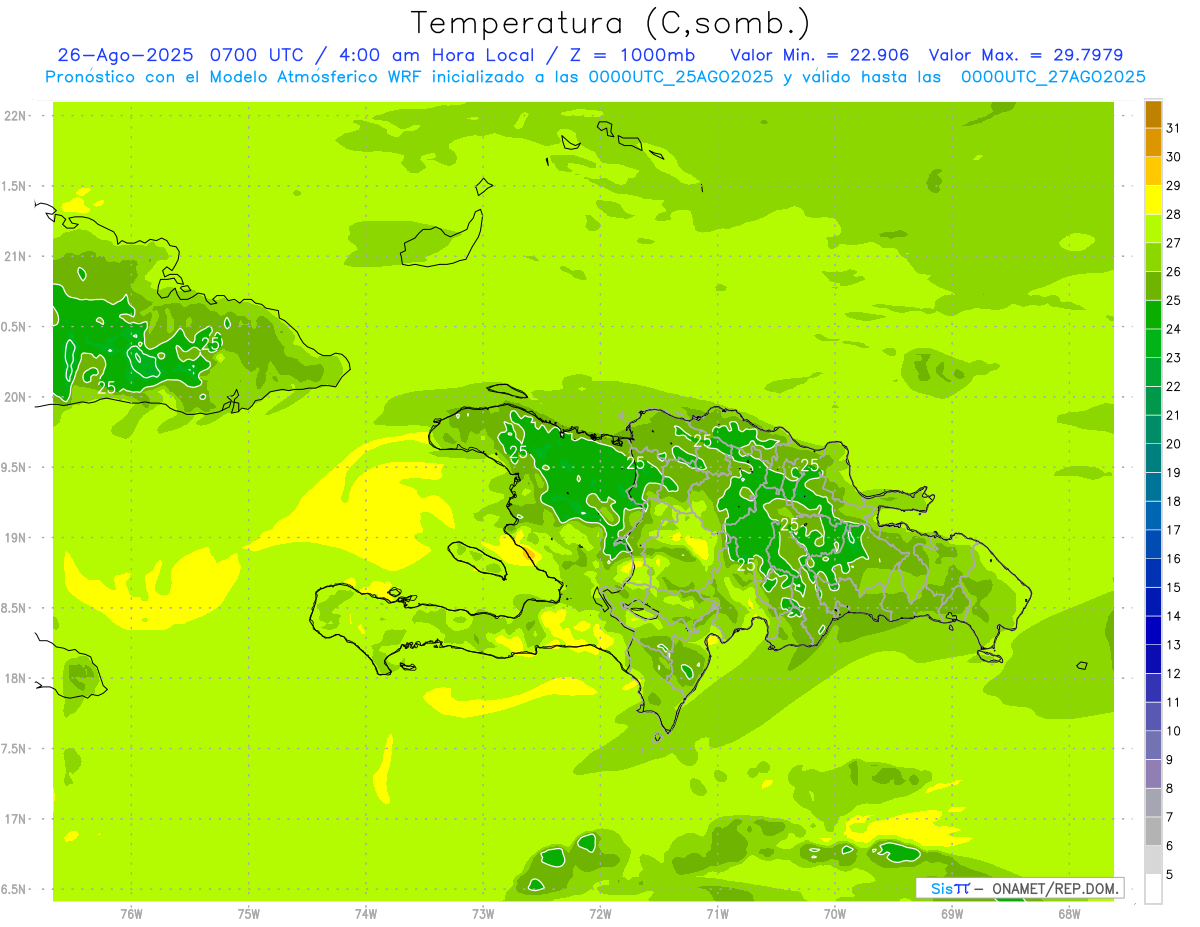This screenshot has width=1200, height=927.
Task: Click the colorbar value label "10"
Action: point(1174,731)
